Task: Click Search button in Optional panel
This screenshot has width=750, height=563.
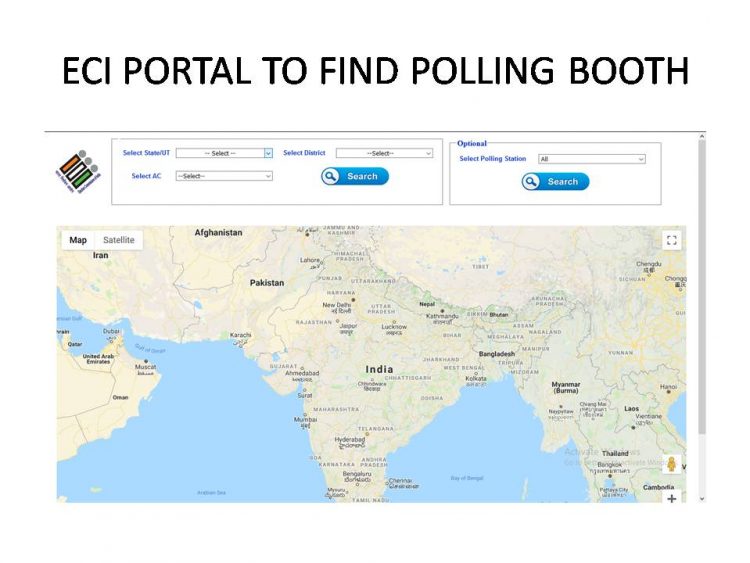Action: click(x=555, y=182)
